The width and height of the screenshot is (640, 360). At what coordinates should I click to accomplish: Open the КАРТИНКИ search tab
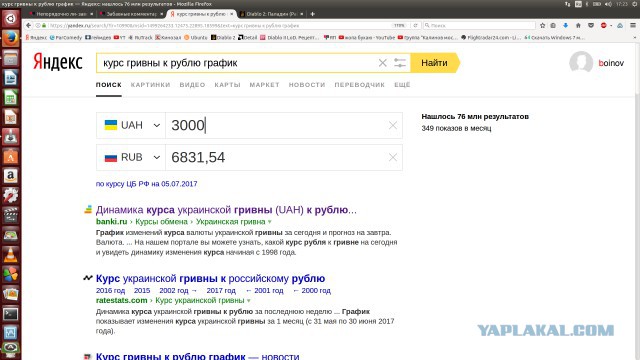tap(150, 85)
